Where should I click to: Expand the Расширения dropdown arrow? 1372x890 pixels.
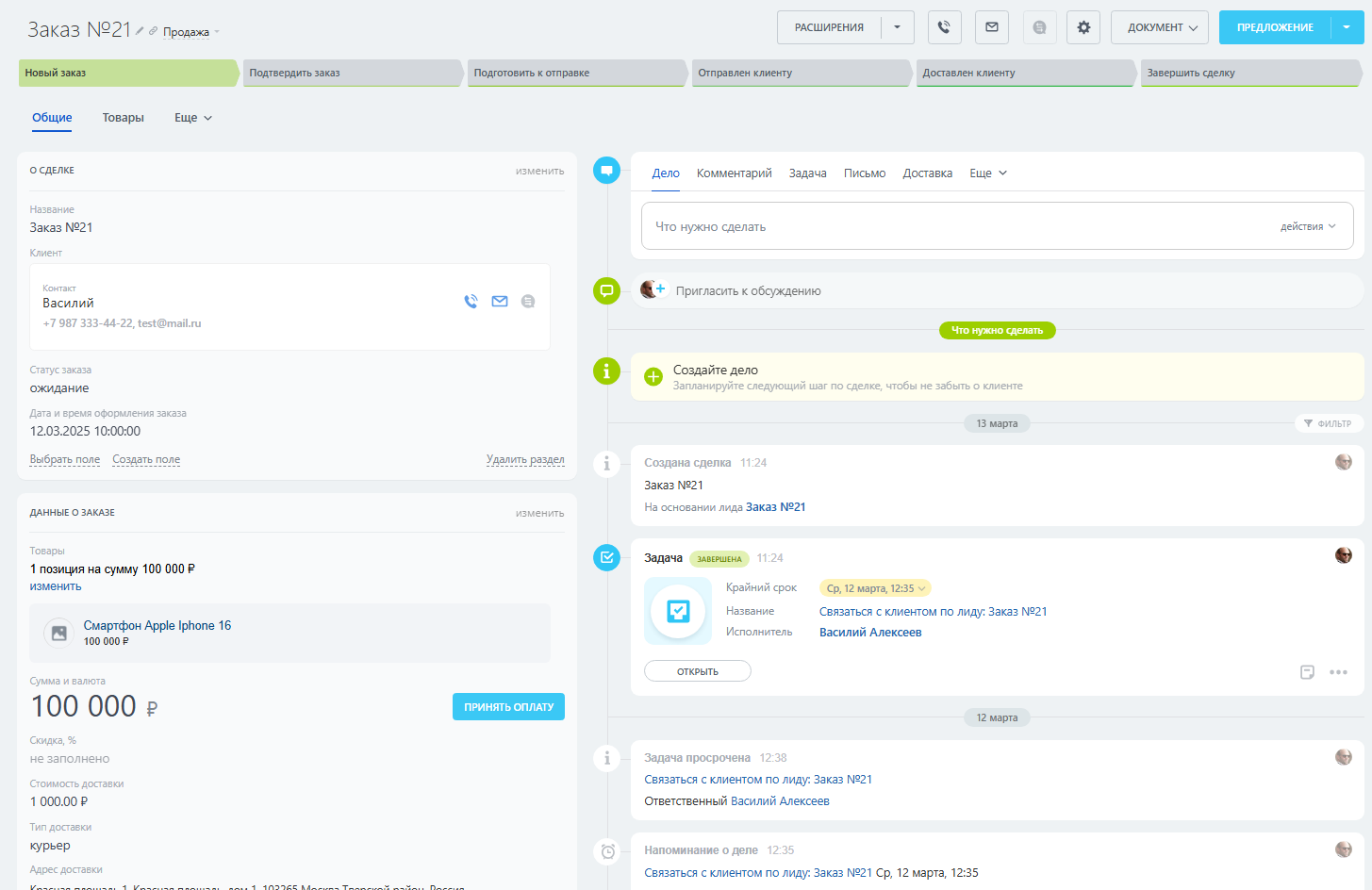click(x=897, y=27)
